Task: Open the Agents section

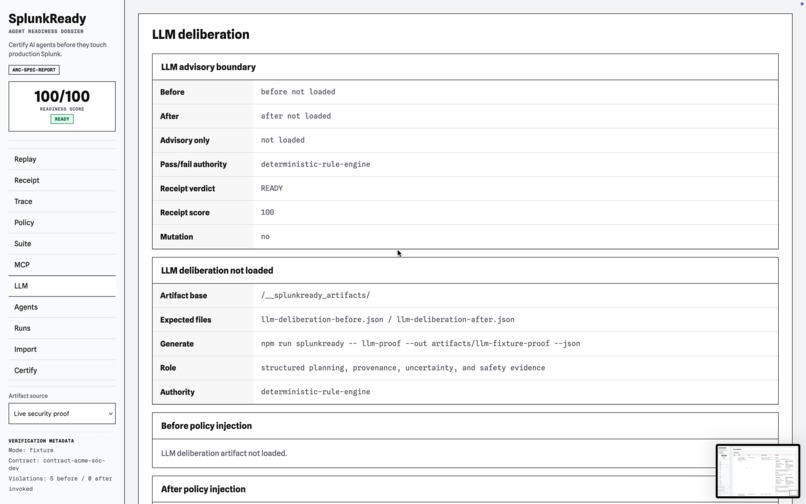Action: (x=62, y=307)
